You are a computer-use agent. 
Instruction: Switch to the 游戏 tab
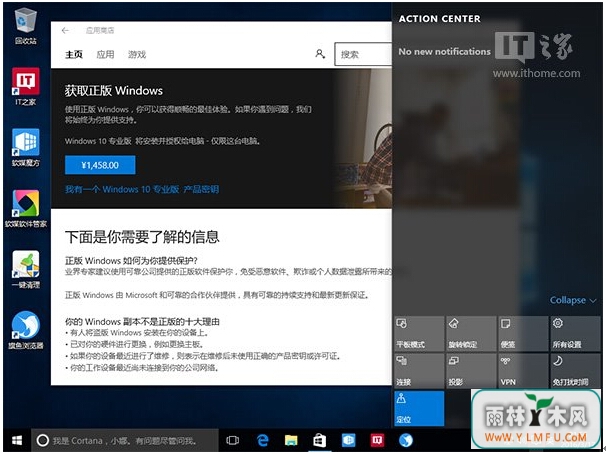(x=137, y=54)
